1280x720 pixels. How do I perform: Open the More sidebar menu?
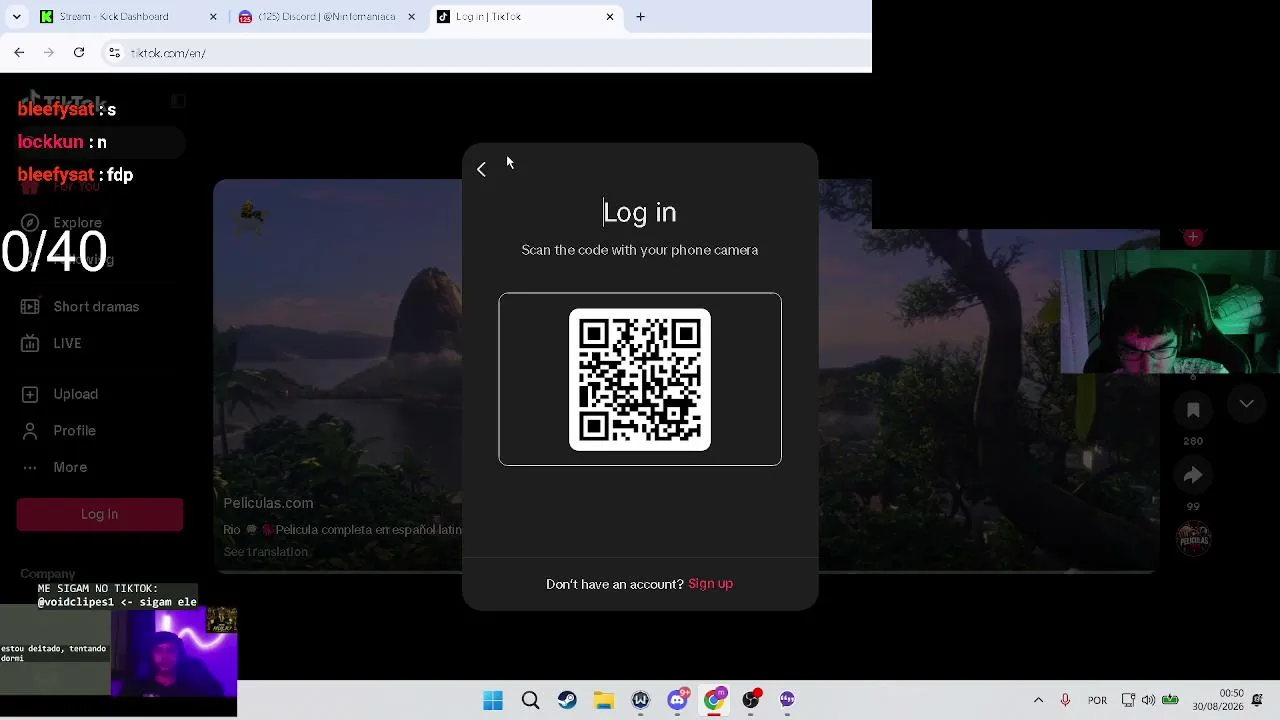coord(70,467)
